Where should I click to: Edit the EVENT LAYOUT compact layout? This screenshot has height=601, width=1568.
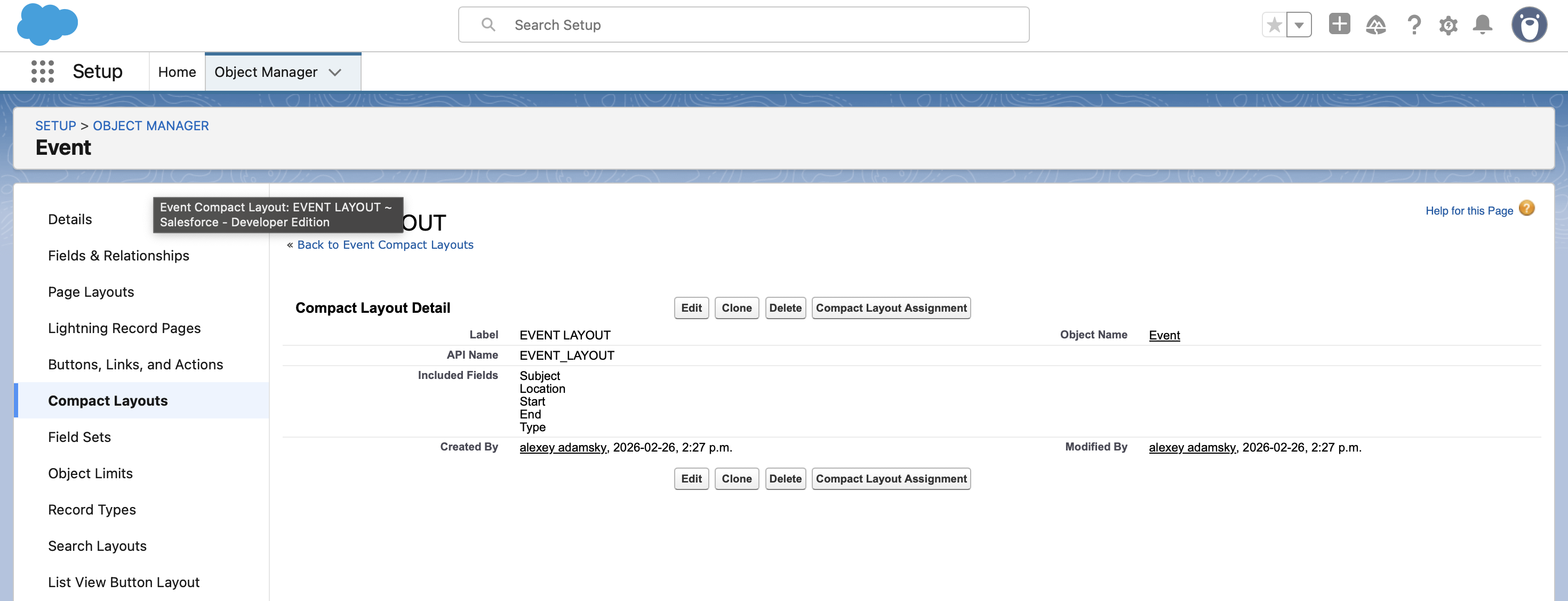(691, 307)
